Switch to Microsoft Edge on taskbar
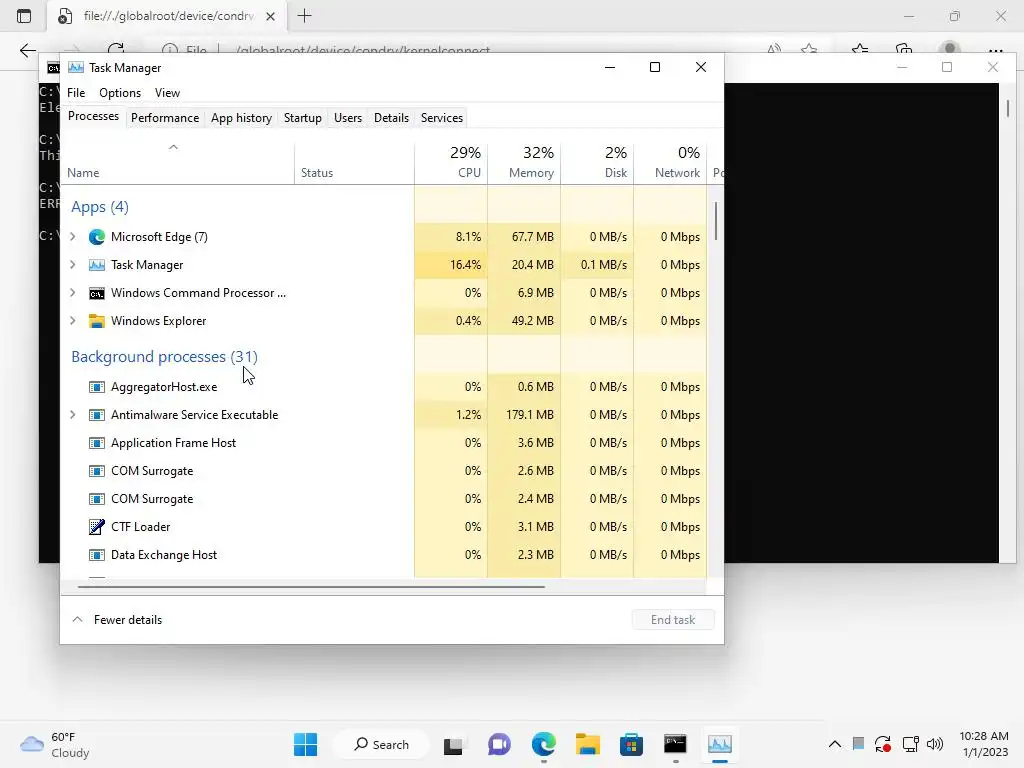This screenshot has width=1024, height=768. (x=543, y=744)
